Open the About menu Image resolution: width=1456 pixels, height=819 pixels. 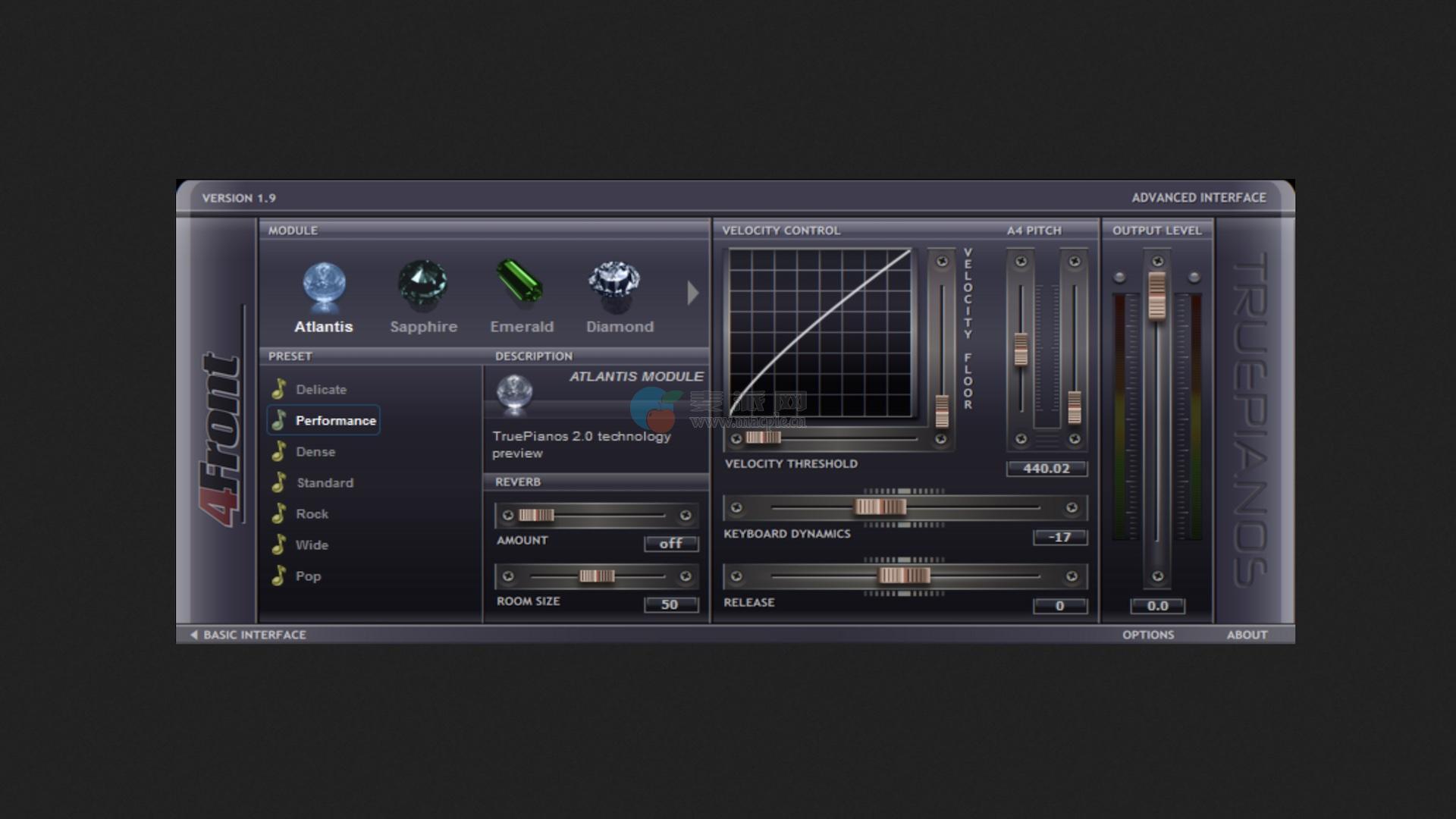point(1247,635)
